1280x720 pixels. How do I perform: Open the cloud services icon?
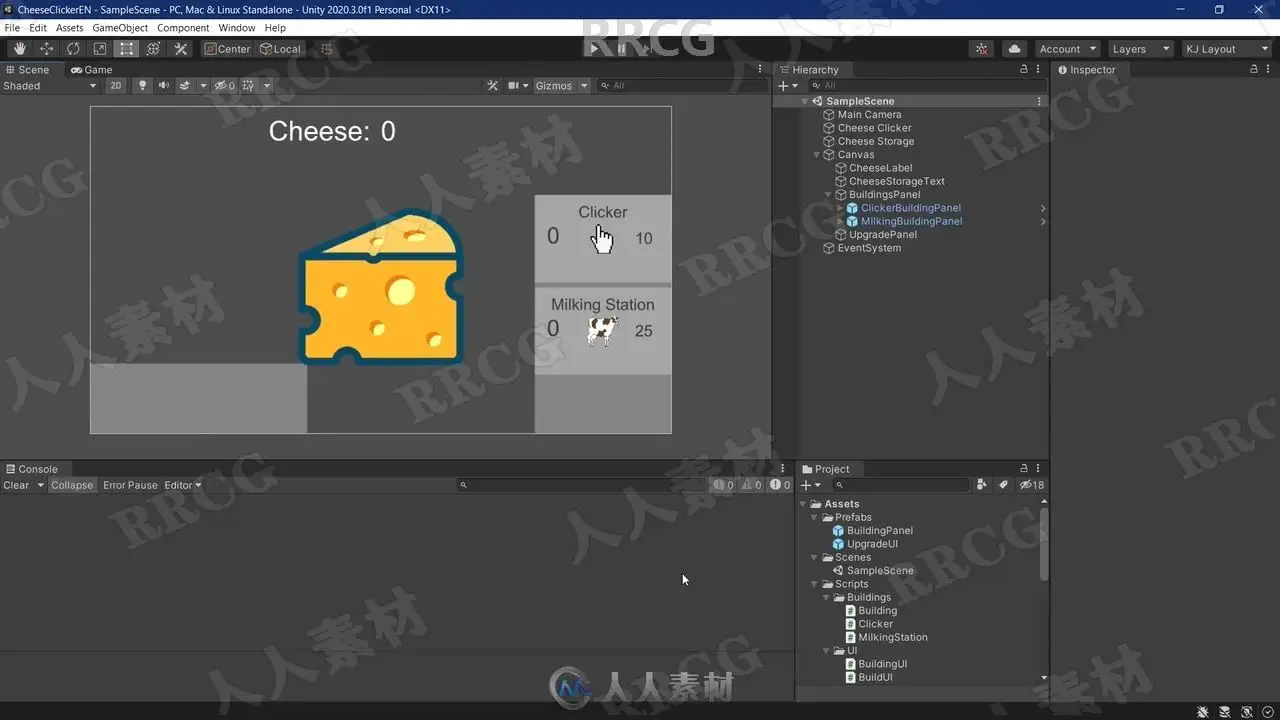click(1015, 49)
